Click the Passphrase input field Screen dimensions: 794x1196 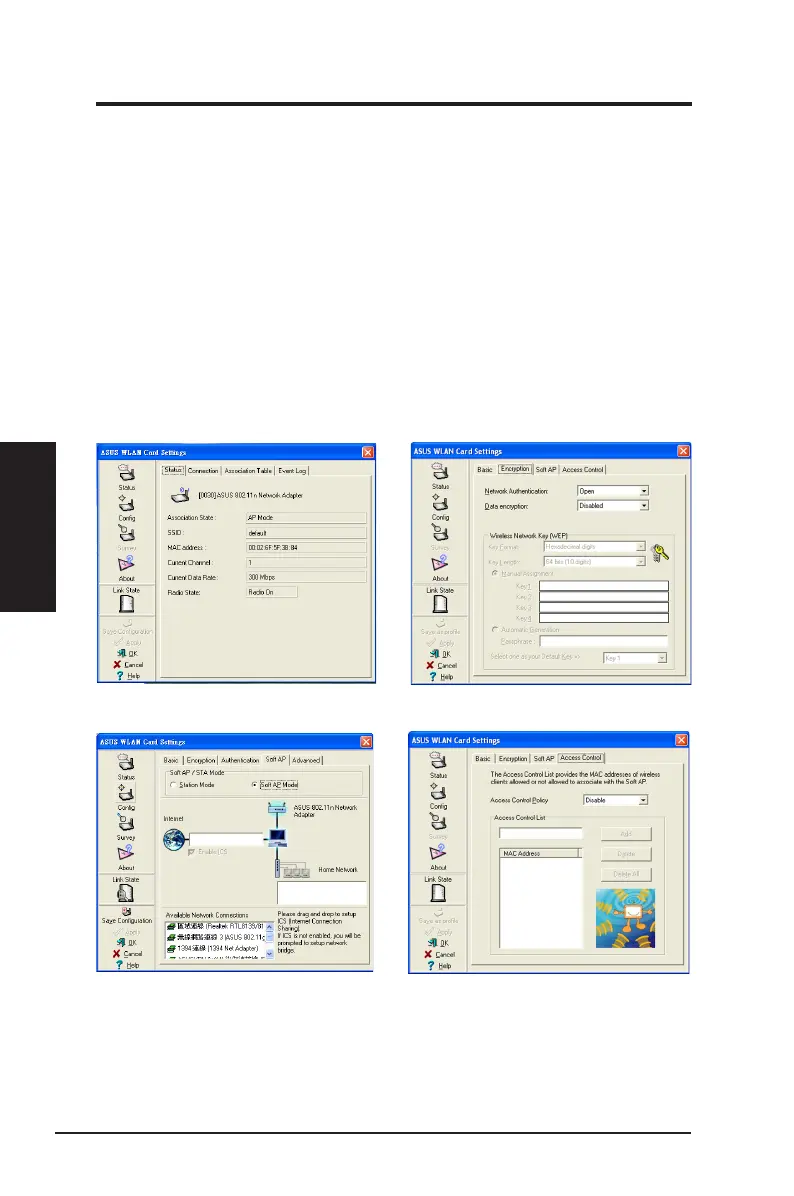603,641
